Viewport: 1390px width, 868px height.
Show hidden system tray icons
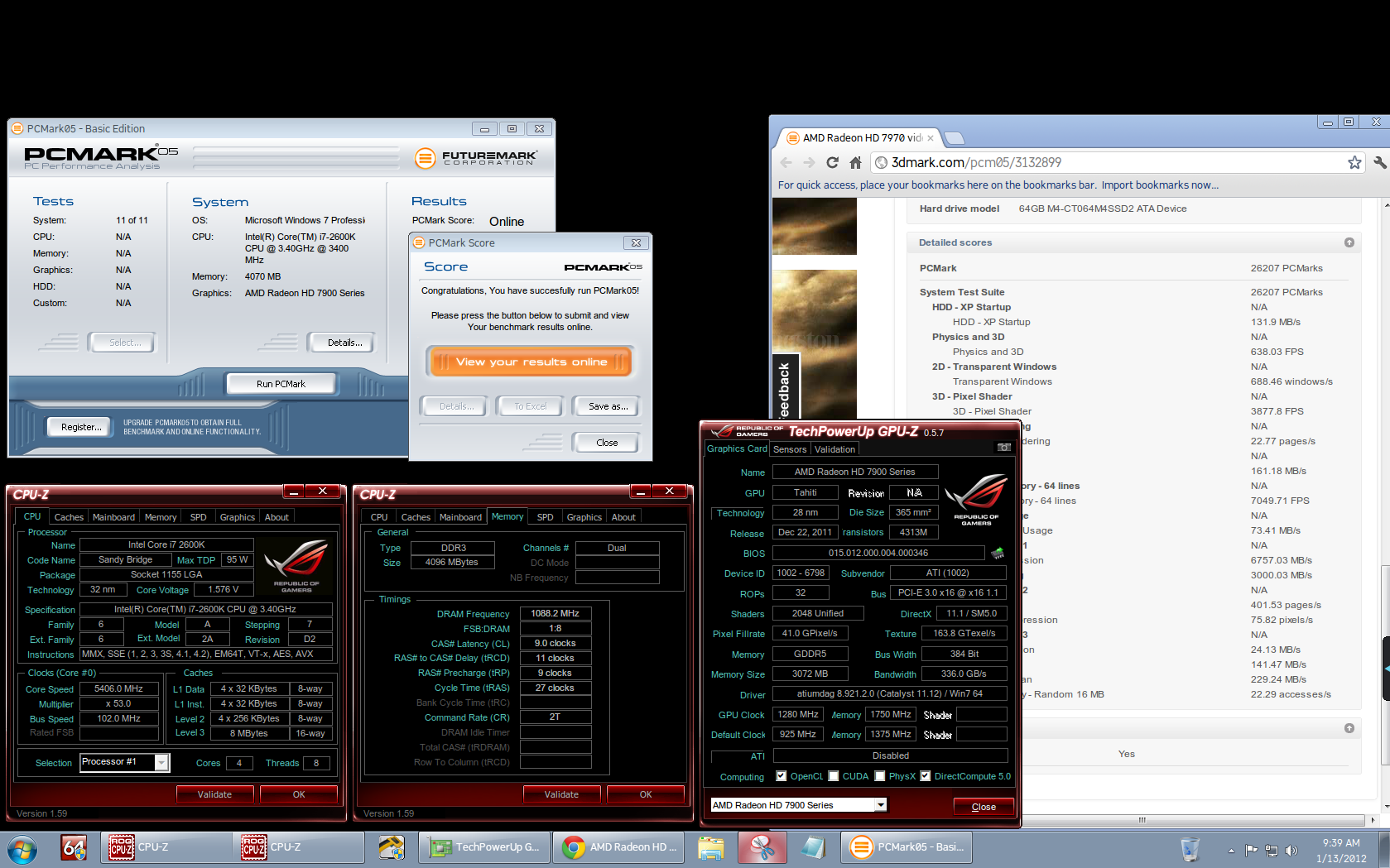point(1231,851)
